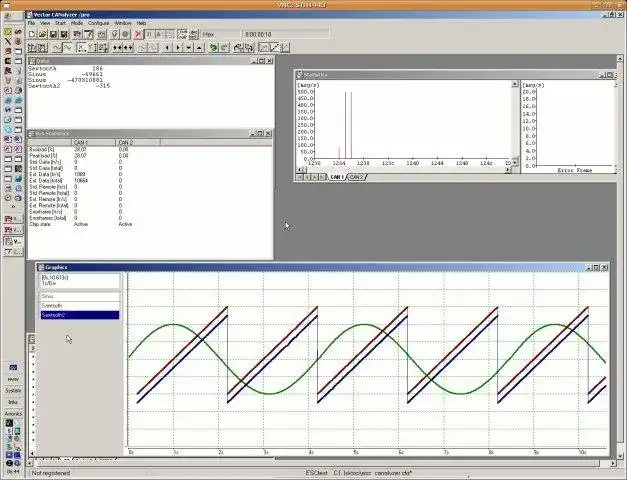Click the down arrow icon in graphics toolbar
Screen dimensions: 627x480
pos(189,48)
